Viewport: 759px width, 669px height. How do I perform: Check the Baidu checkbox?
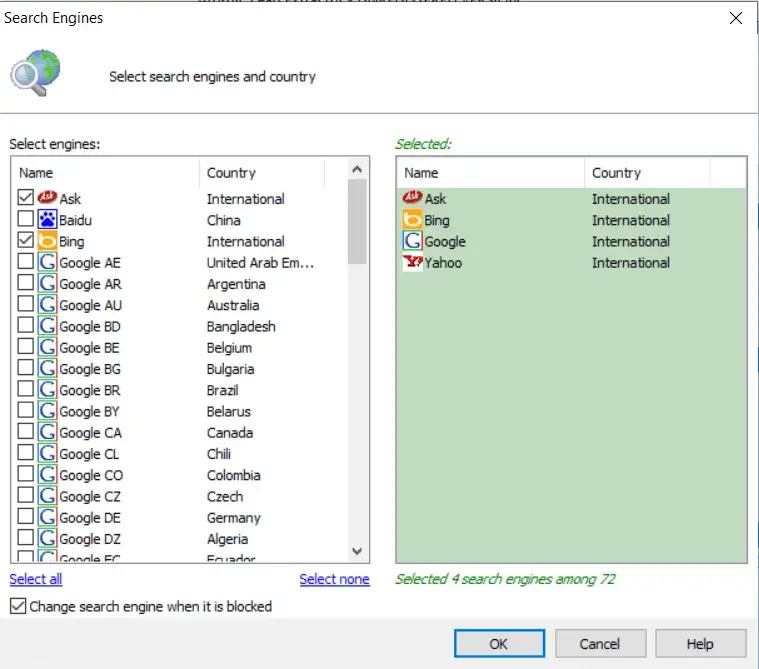[25, 218]
